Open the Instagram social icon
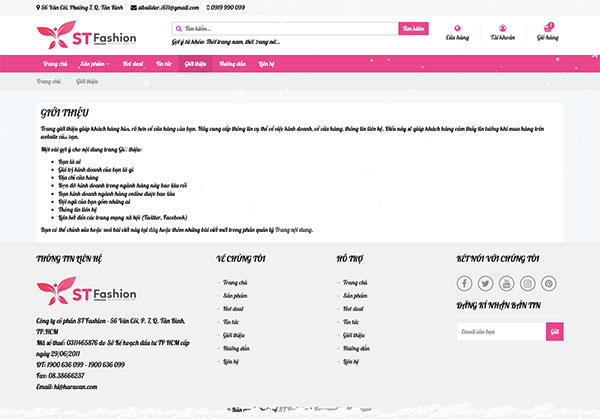 click(x=527, y=284)
